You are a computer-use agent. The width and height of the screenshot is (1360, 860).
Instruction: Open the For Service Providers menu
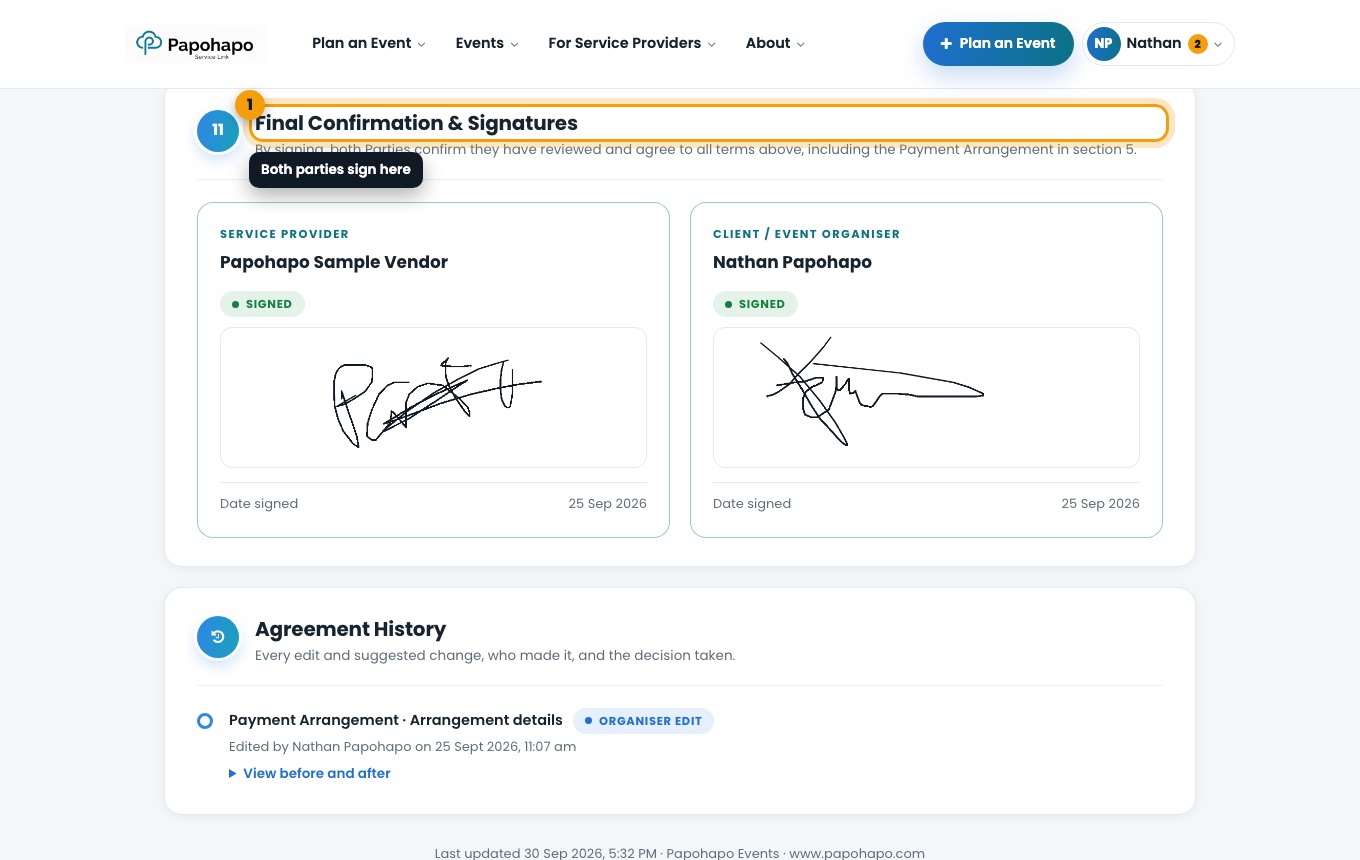(x=632, y=43)
